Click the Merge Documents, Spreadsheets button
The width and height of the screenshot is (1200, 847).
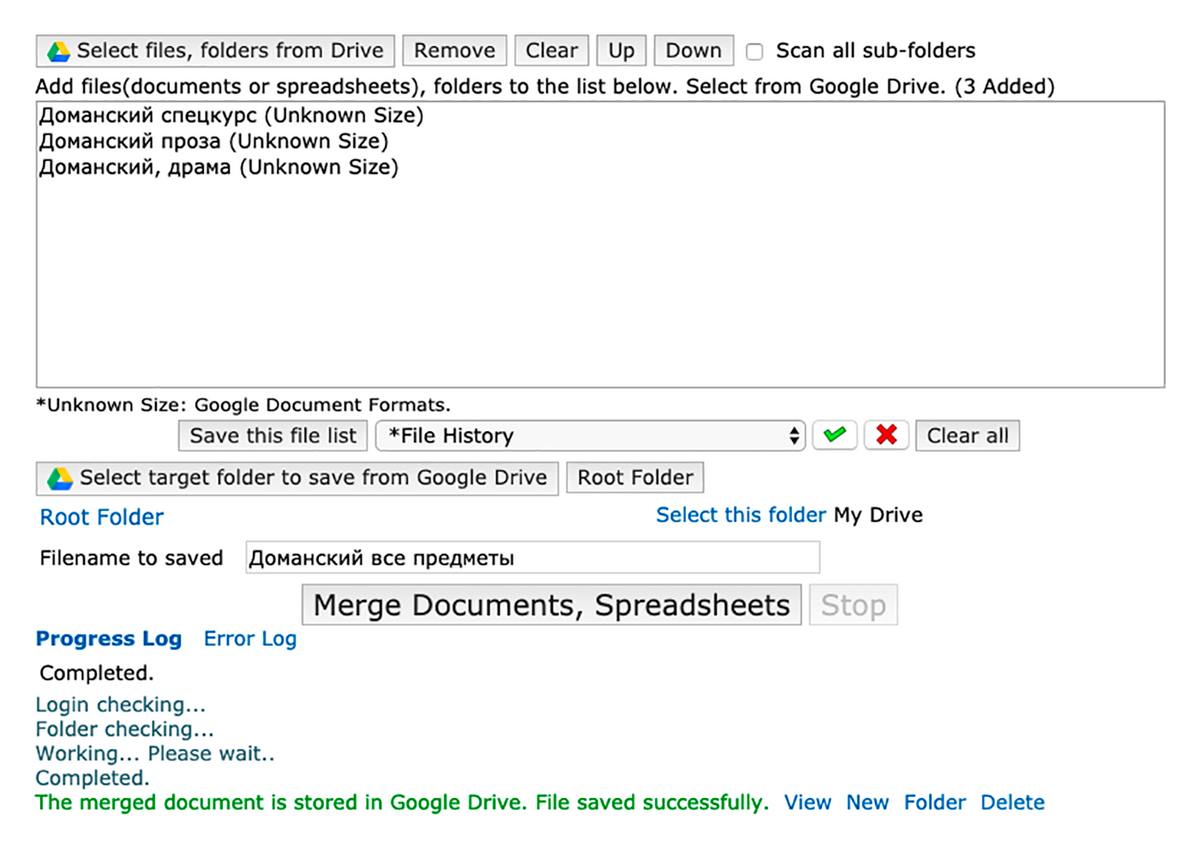point(551,606)
